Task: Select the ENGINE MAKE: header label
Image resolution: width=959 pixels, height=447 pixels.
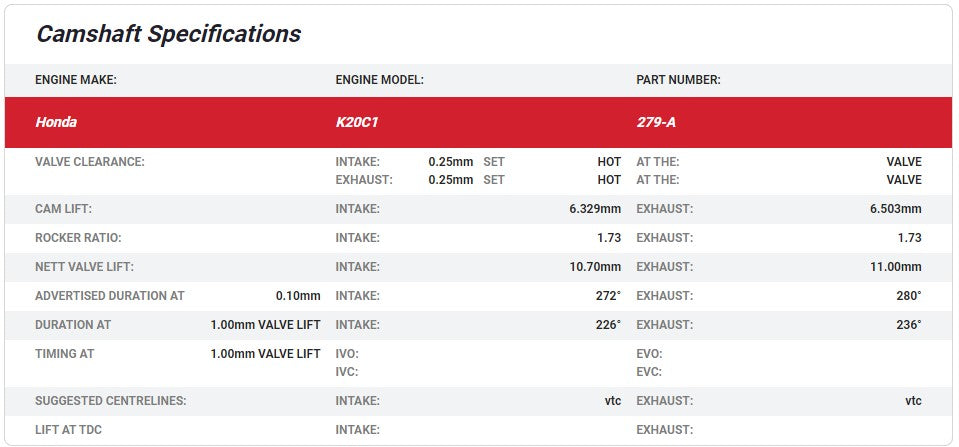Action: point(76,80)
